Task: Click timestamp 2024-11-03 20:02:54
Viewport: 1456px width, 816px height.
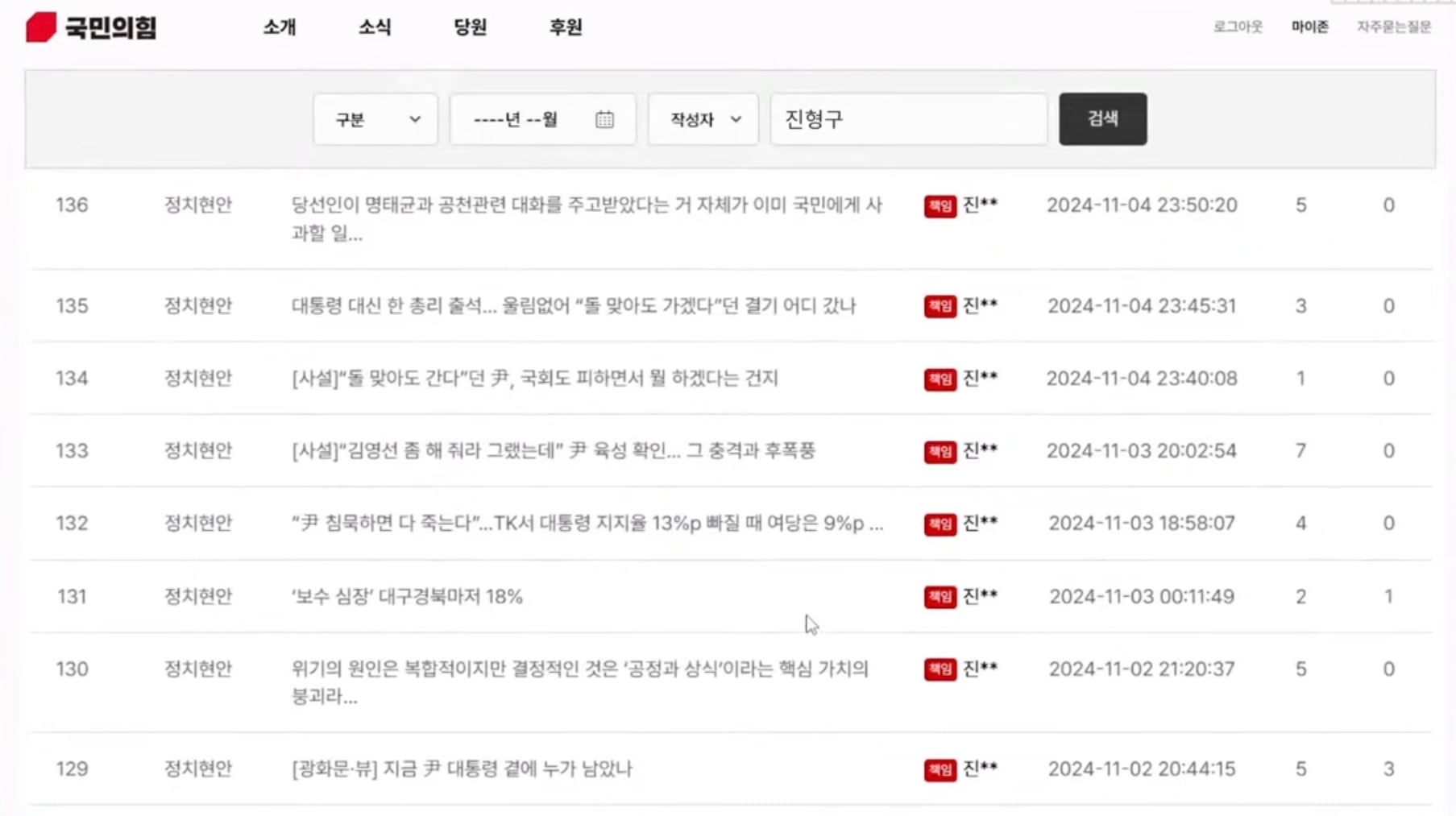Action: click(1142, 451)
